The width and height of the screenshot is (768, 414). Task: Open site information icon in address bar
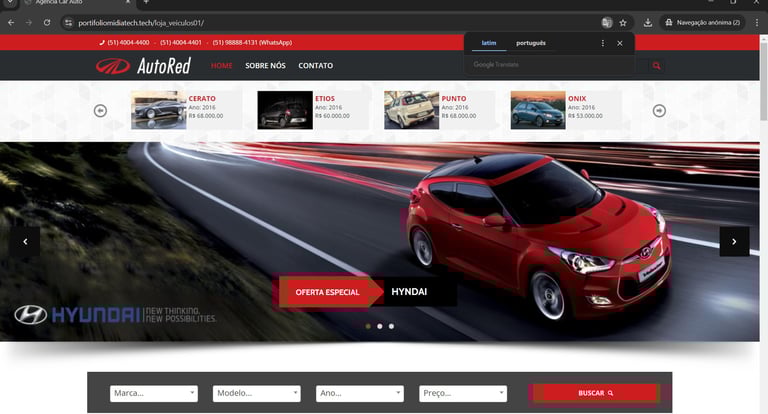[x=68, y=23]
